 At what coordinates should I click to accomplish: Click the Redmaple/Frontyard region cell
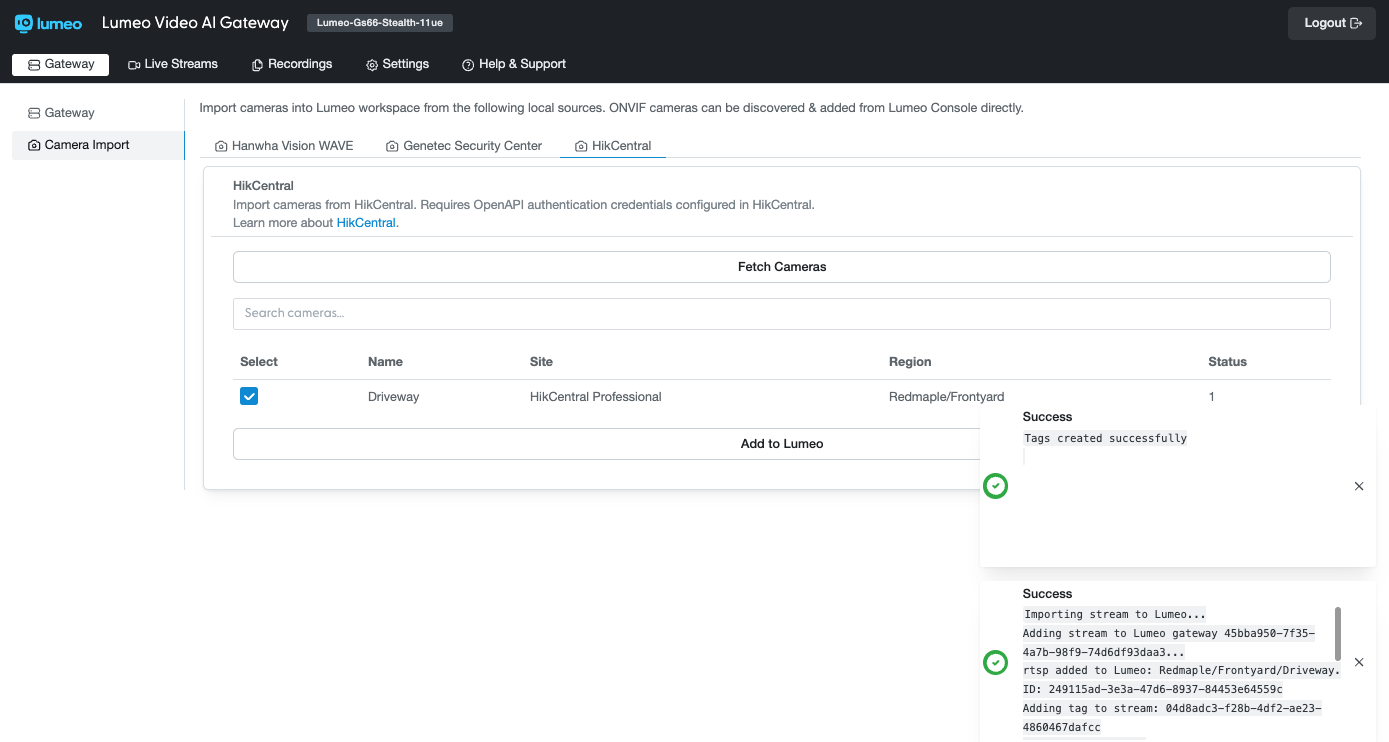pos(947,397)
